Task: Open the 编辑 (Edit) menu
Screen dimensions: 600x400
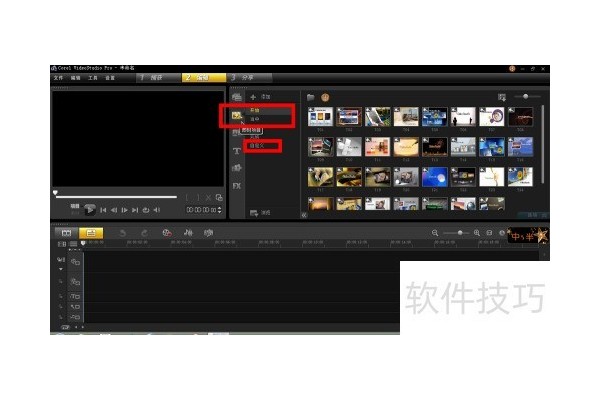Action: click(x=76, y=78)
